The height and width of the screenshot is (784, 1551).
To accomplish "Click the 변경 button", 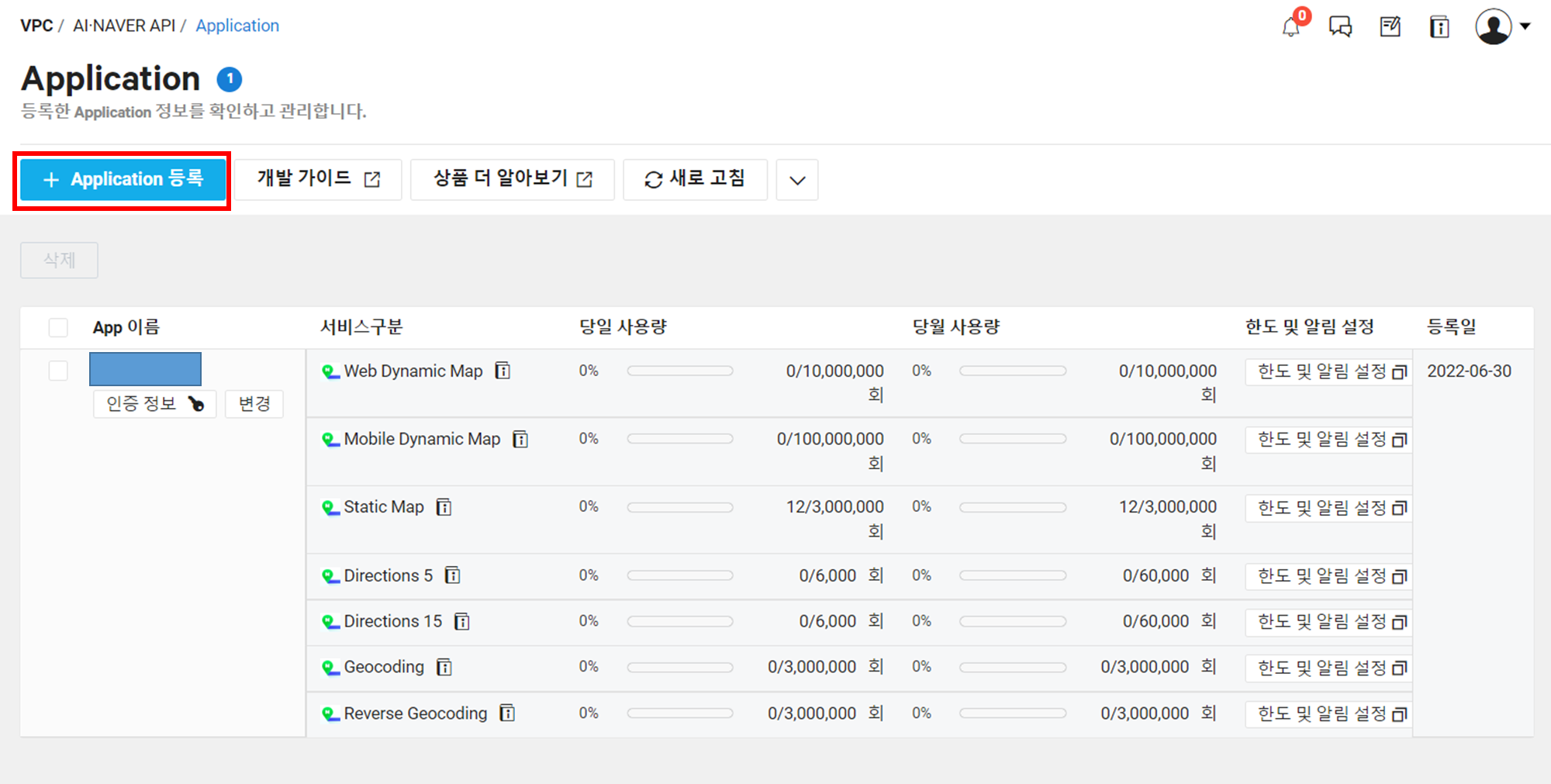I will pyautogui.click(x=254, y=403).
